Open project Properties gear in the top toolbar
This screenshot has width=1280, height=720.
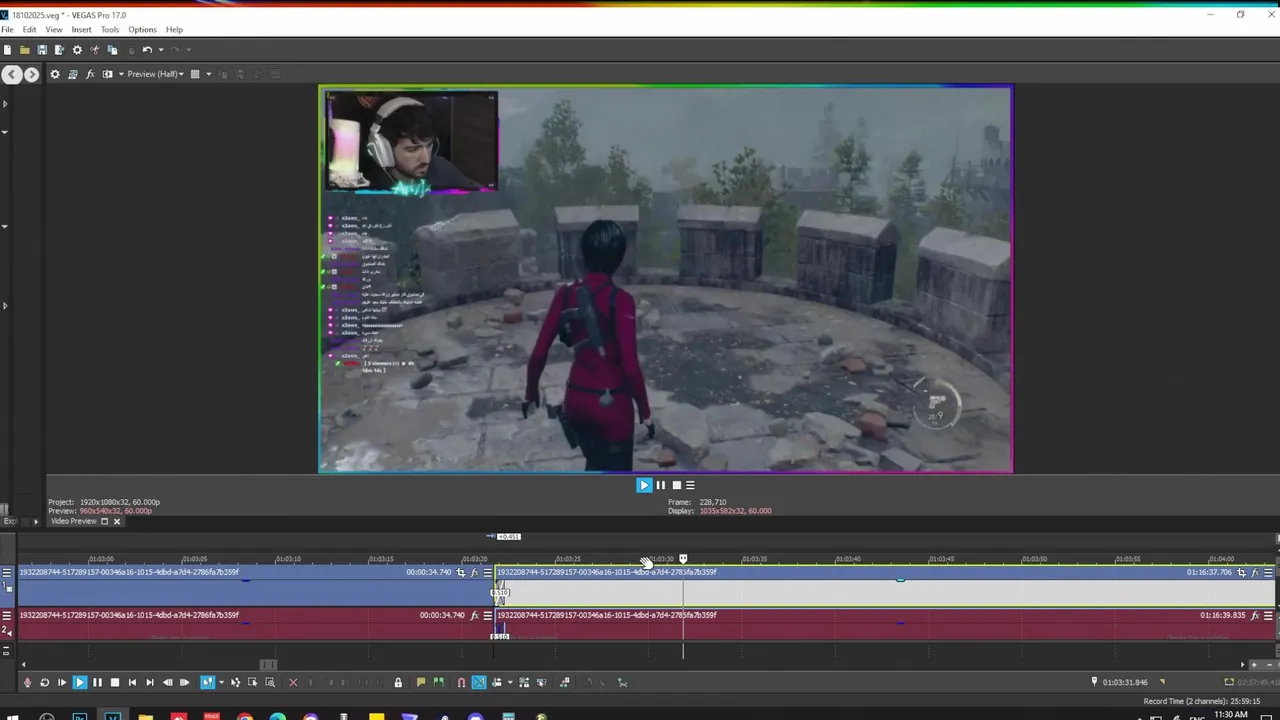(77, 50)
